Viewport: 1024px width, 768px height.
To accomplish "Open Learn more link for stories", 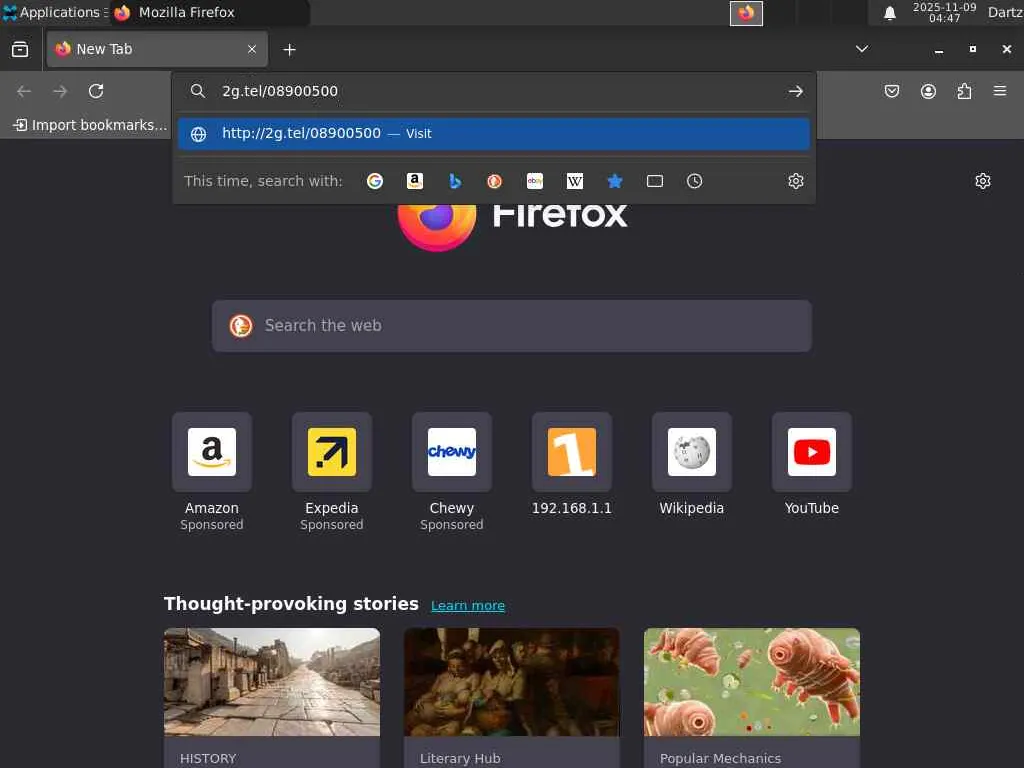I will tap(468, 605).
